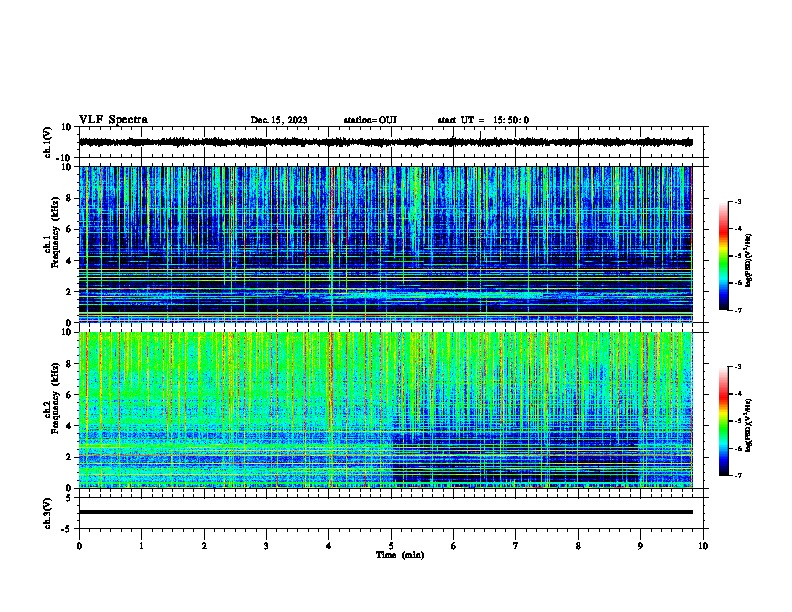Click tick label 3 on Time axis

coord(266,546)
